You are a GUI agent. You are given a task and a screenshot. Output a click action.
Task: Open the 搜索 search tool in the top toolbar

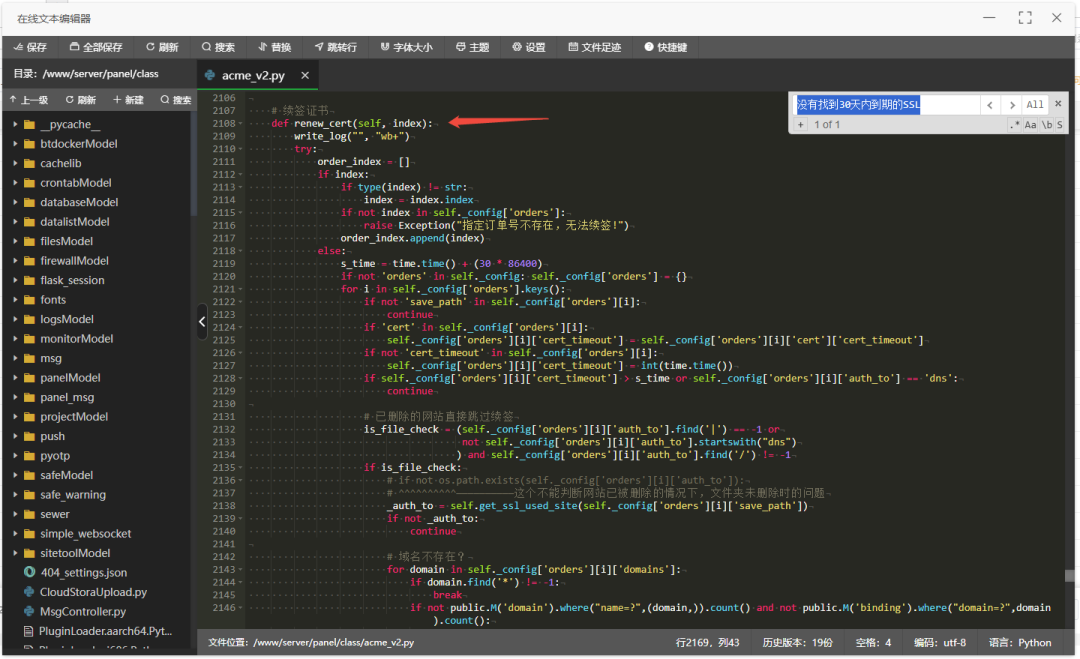(218, 47)
